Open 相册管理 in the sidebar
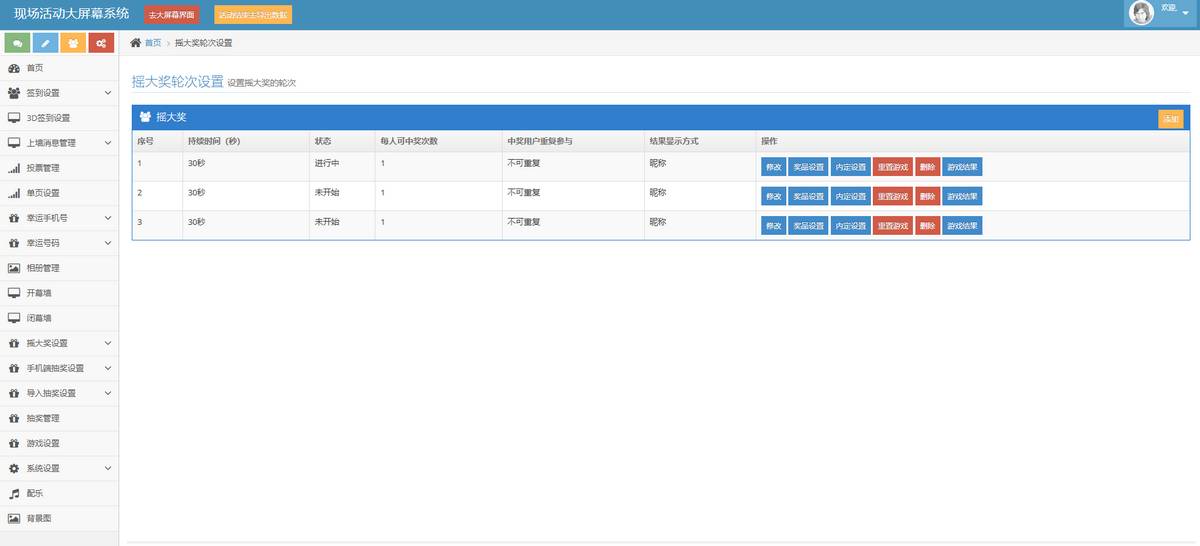 pos(43,268)
